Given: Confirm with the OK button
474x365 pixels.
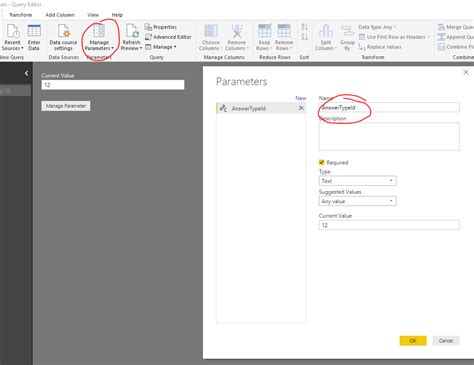Looking at the screenshot, I should [413, 341].
